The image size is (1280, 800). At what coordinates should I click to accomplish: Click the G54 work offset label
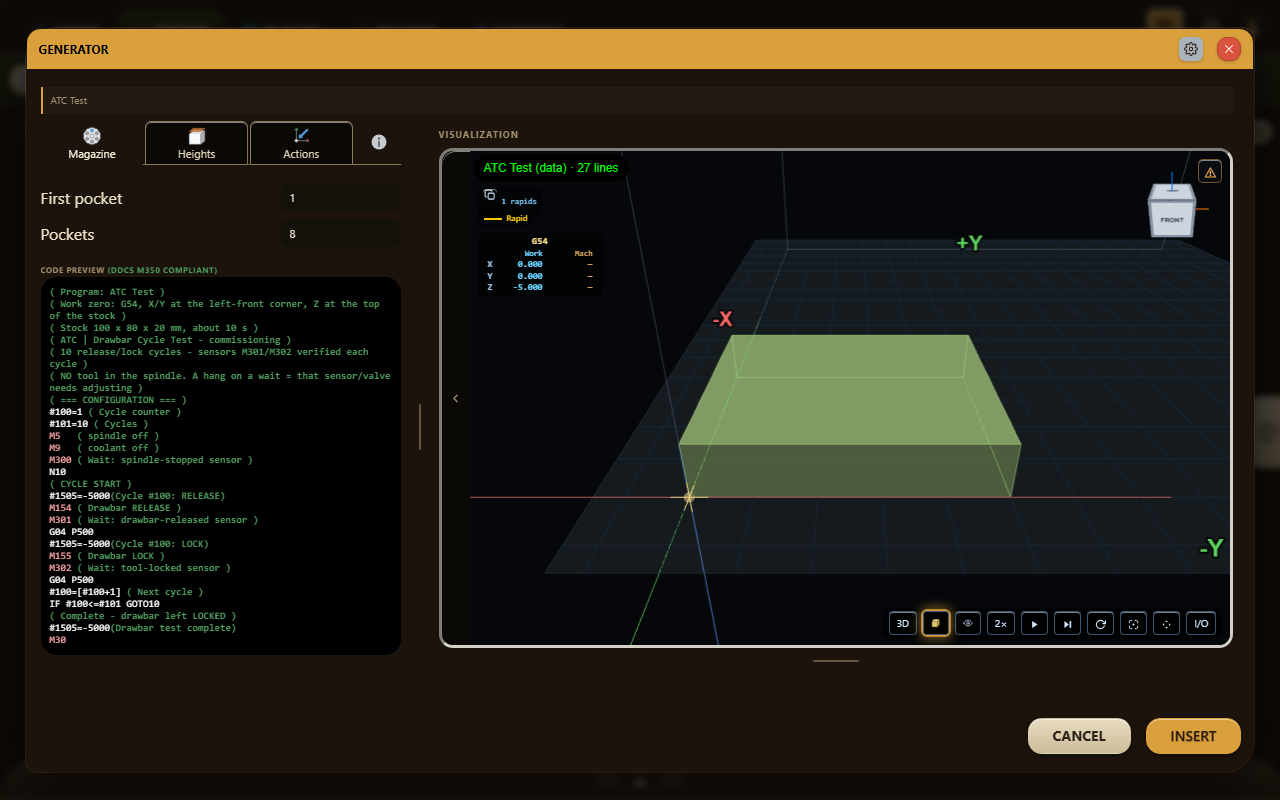coord(540,242)
